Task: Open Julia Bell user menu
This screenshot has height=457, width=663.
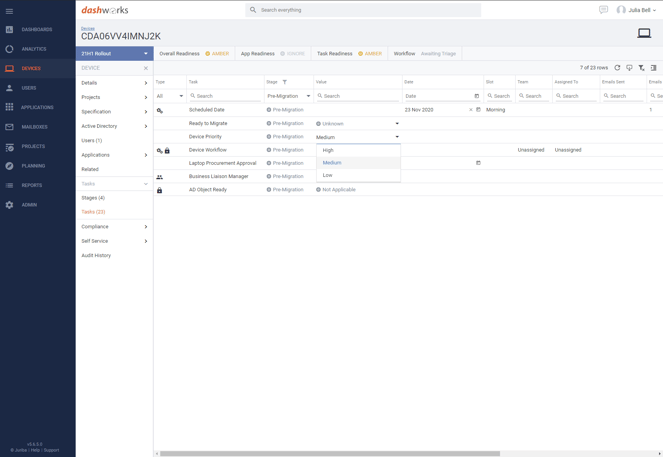Action: click(636, 10)
